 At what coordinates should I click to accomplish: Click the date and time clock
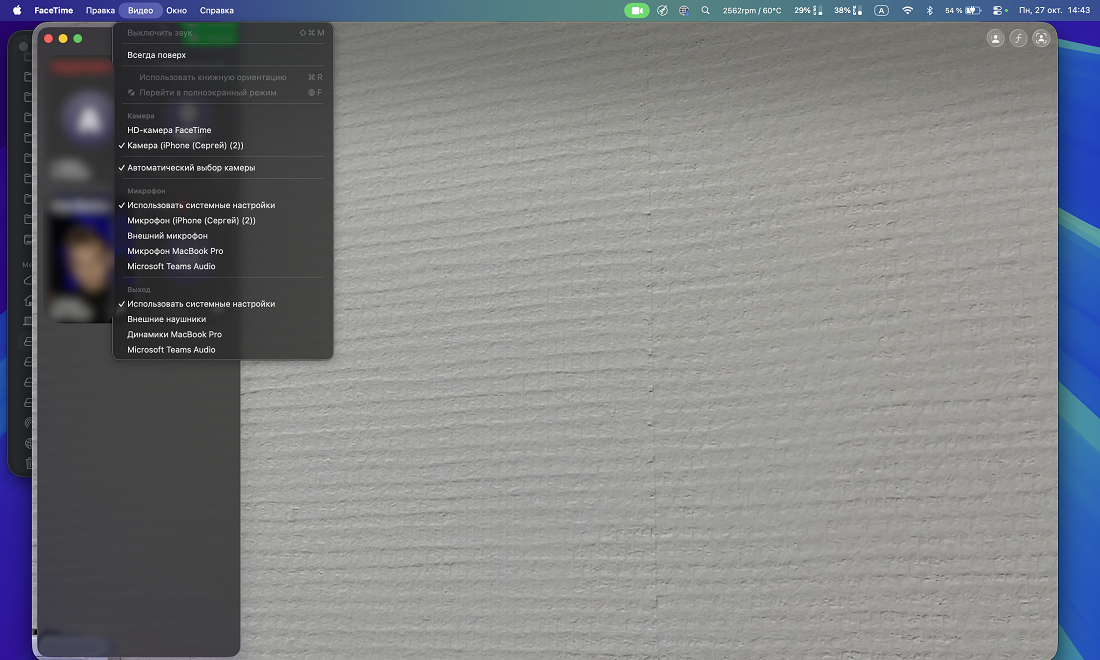(x=1054, y=10)
